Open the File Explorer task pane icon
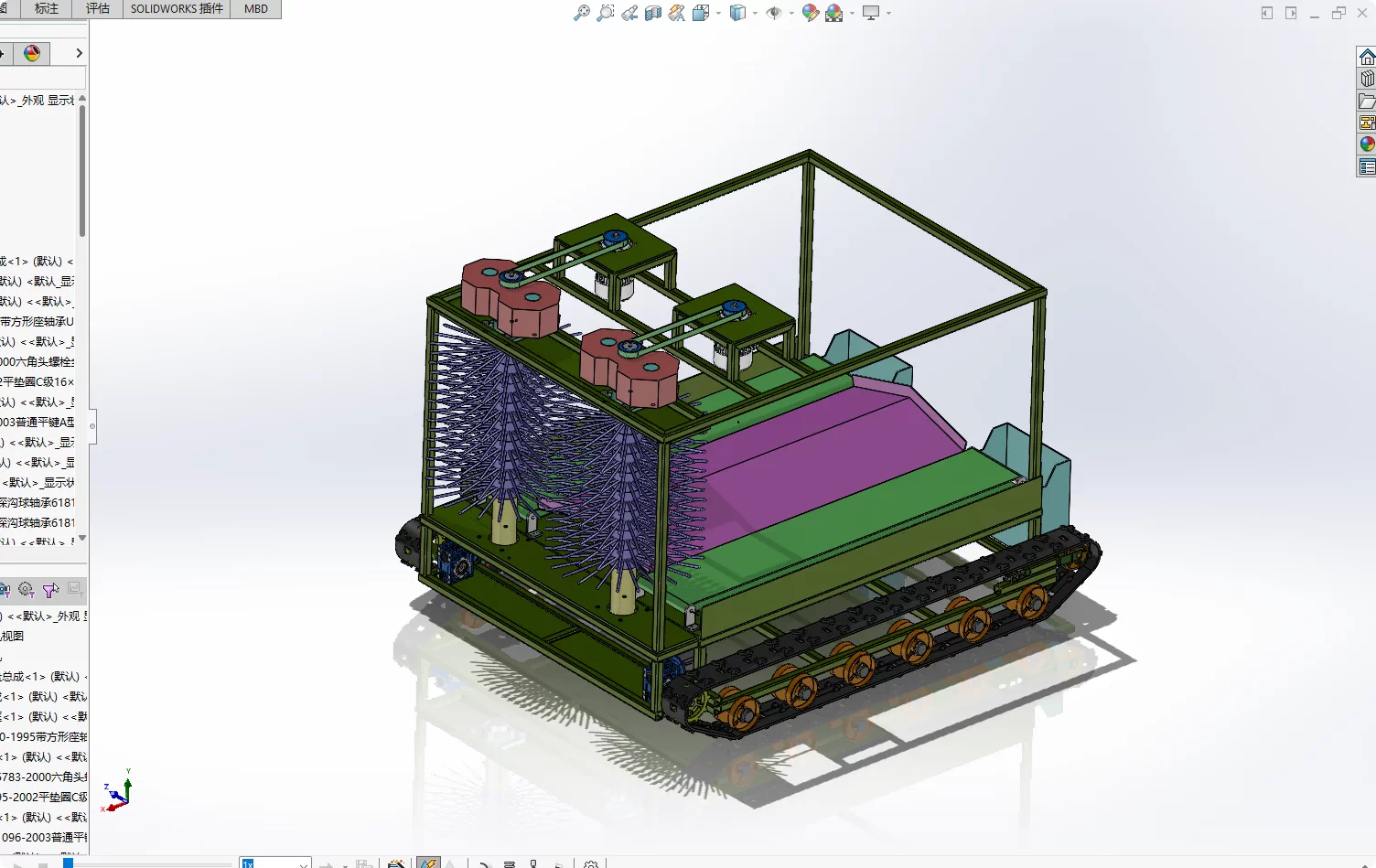 [1367, 101]
